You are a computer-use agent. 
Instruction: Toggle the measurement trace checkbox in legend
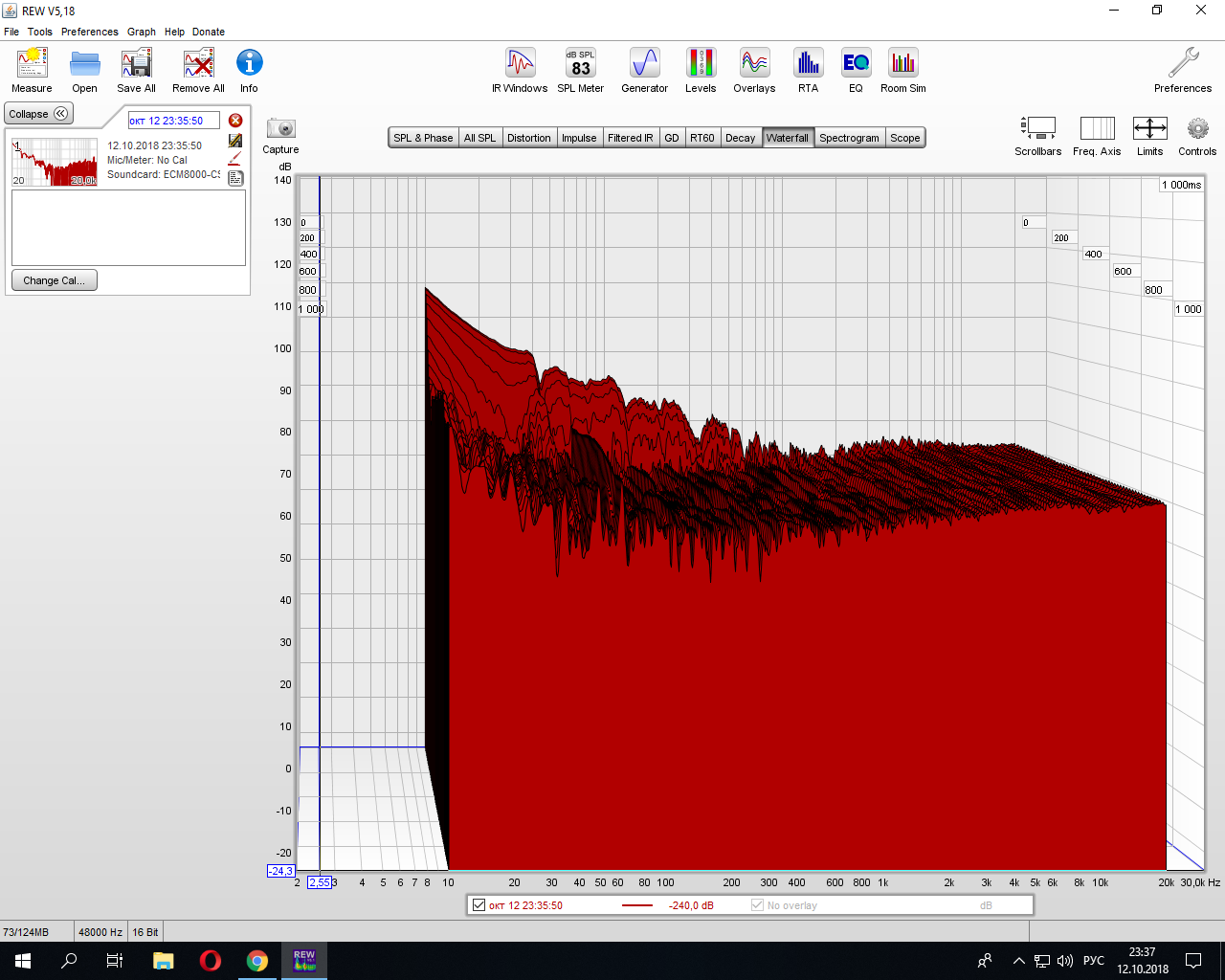(x=479, y=905)
